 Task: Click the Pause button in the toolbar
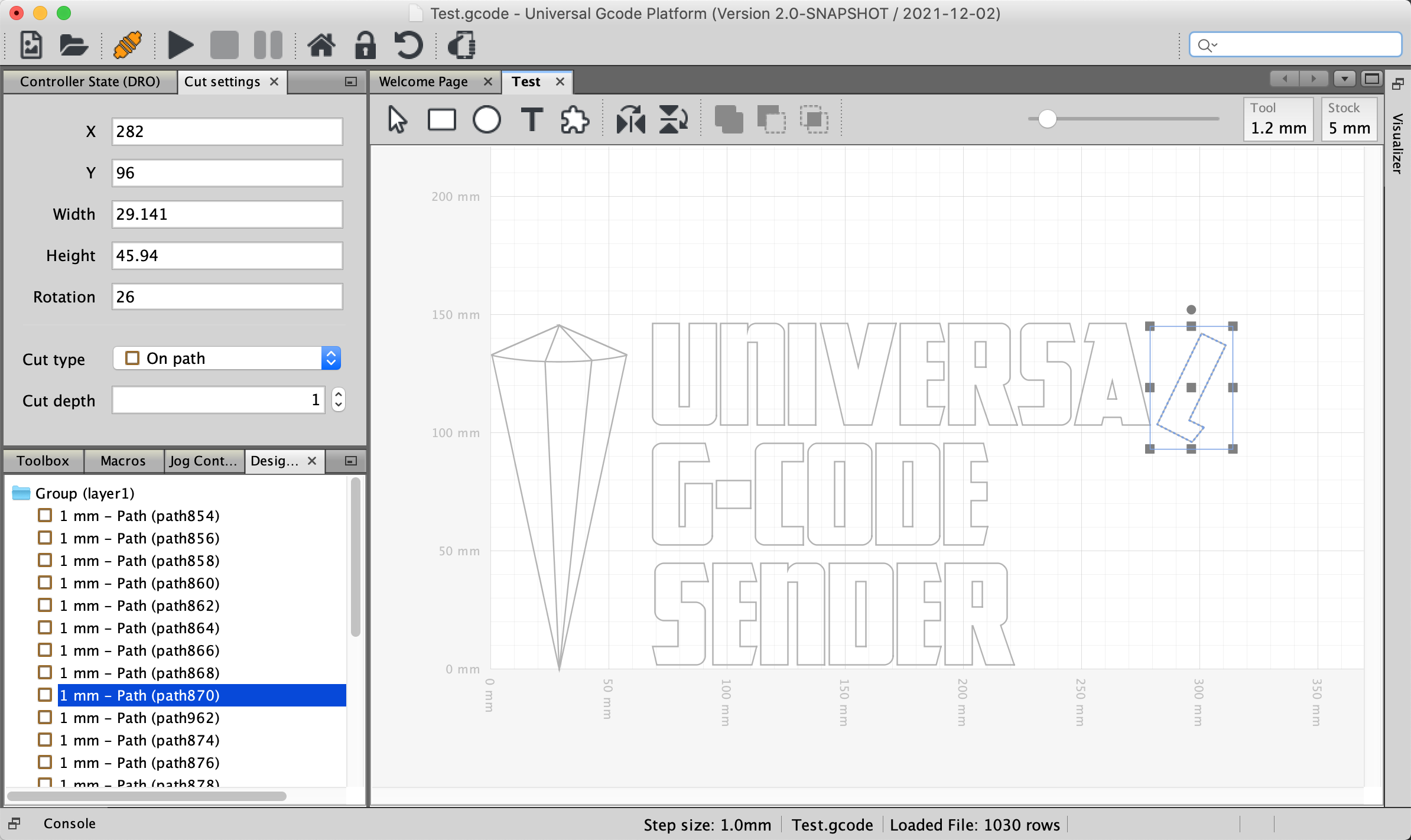267,45
